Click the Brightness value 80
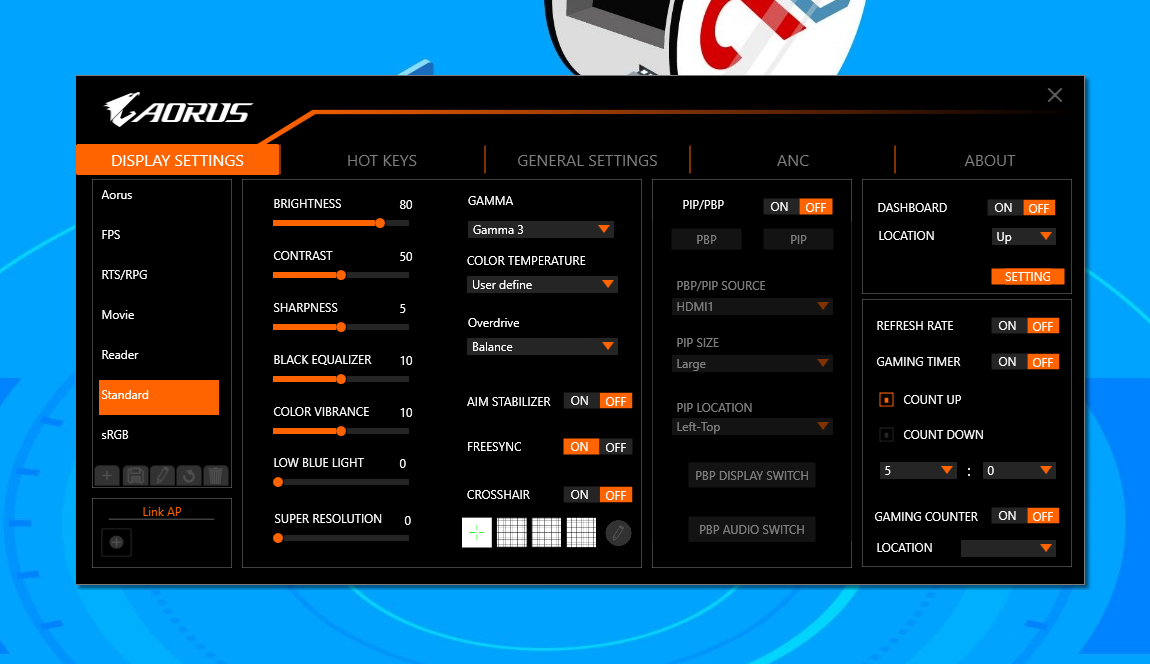The height and width of the screenshot is (664, 1150). pos(406,205)
